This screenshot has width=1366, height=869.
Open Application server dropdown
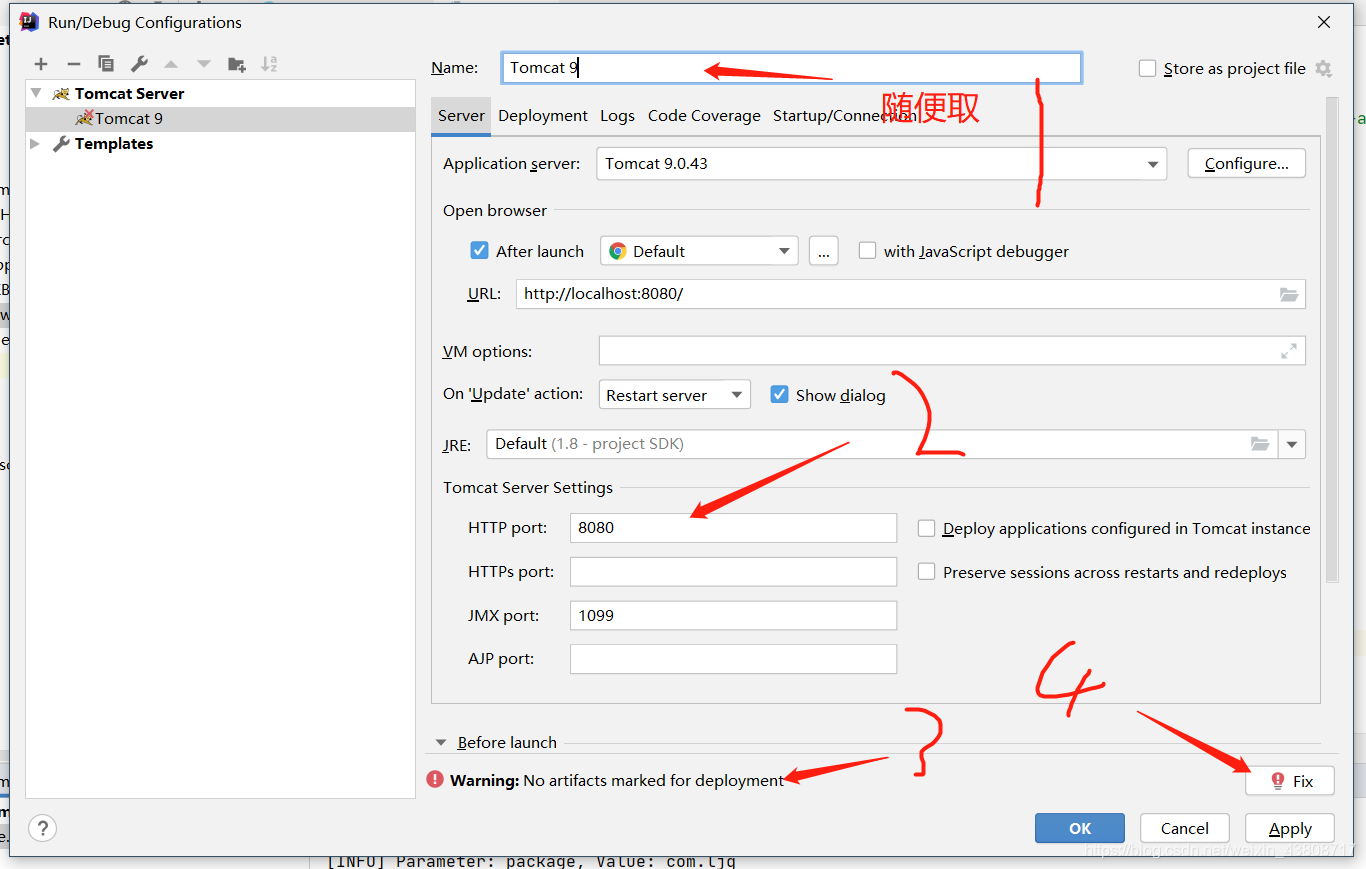pyautogui.click(x=881, y=164)
